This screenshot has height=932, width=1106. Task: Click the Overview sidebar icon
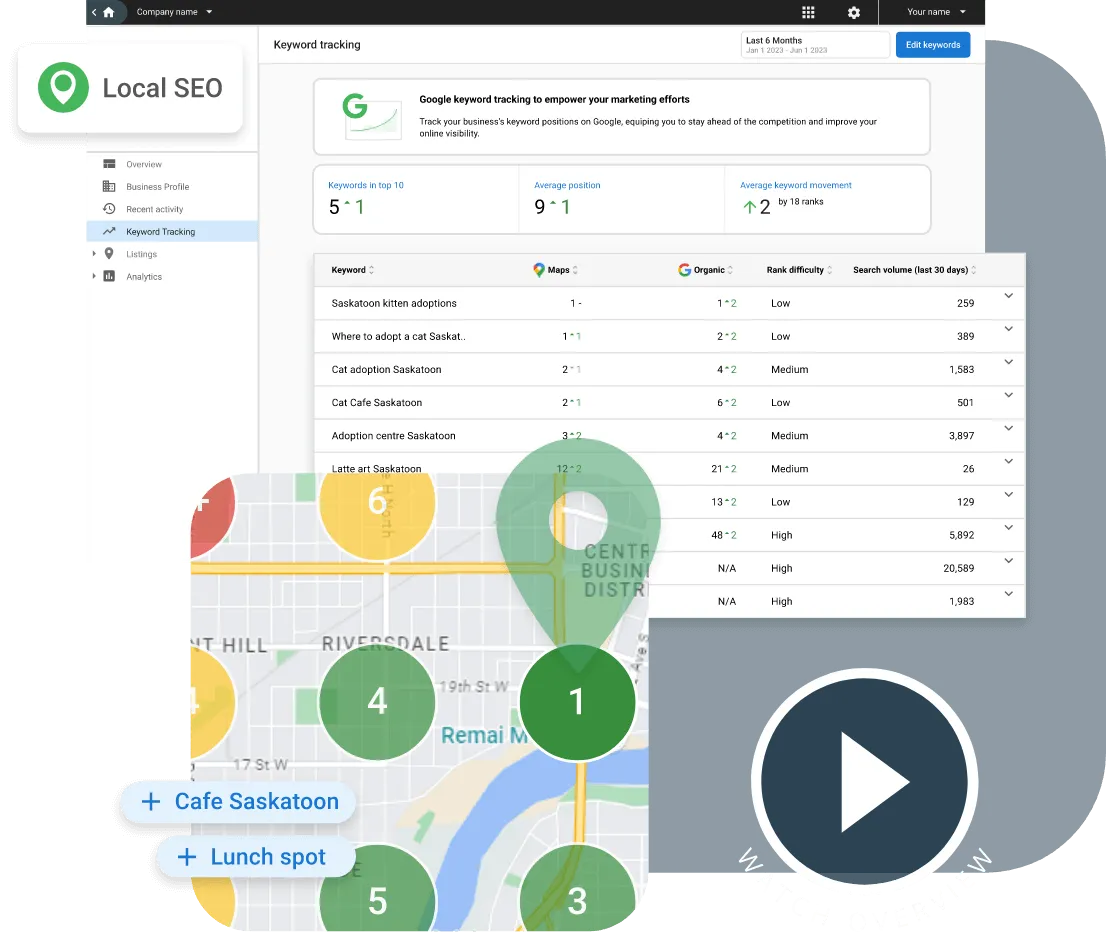pyautogui.click(x=109, y=164)
